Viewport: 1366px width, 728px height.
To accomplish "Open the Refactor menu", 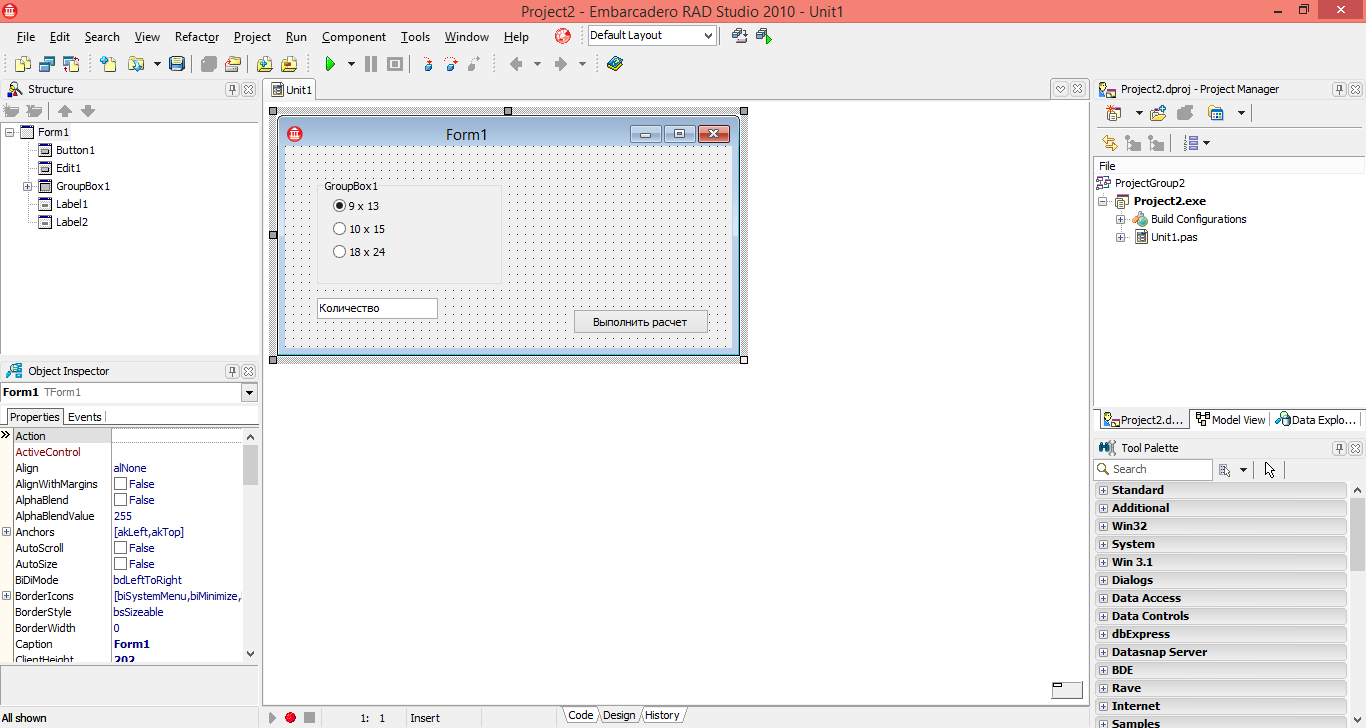I will (x=197, y=37).
